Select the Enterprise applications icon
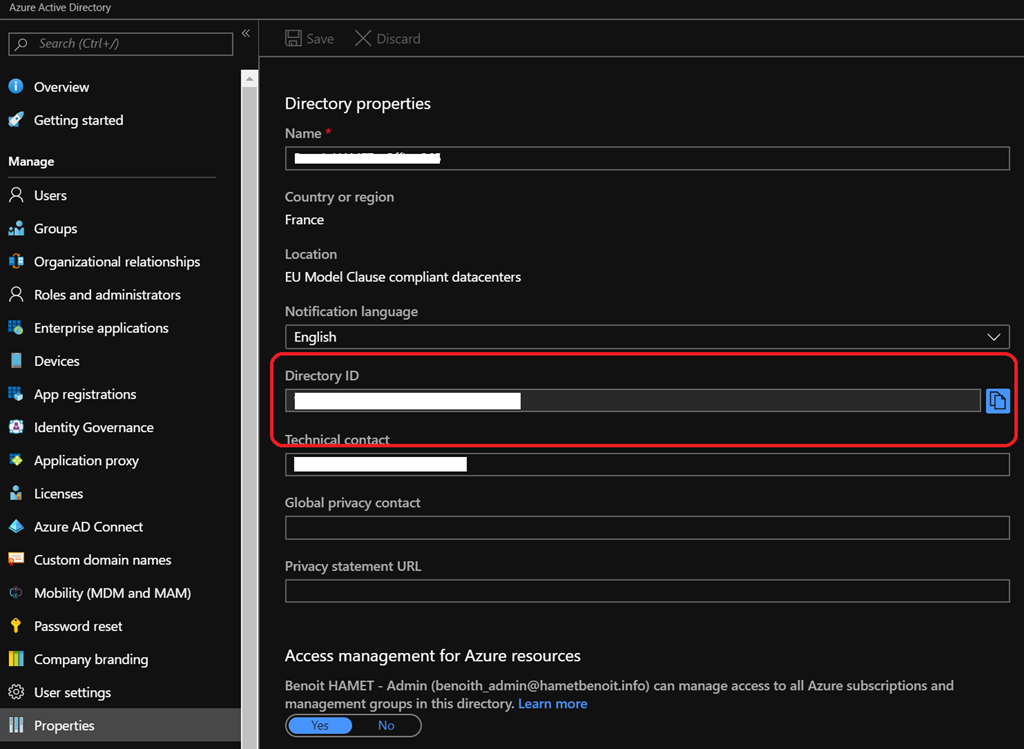The height and width of the screenshot is (749, 1024). click(x=16, y=328)
